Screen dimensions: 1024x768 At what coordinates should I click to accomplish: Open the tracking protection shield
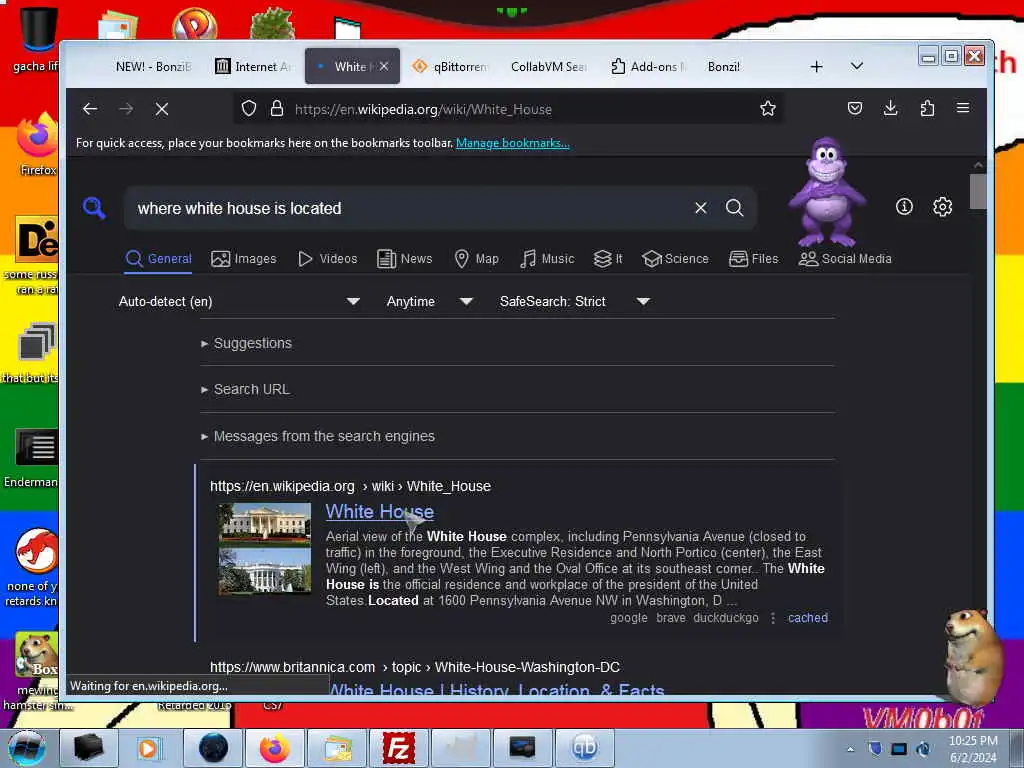pyautogui.click(x=249, y=108)
